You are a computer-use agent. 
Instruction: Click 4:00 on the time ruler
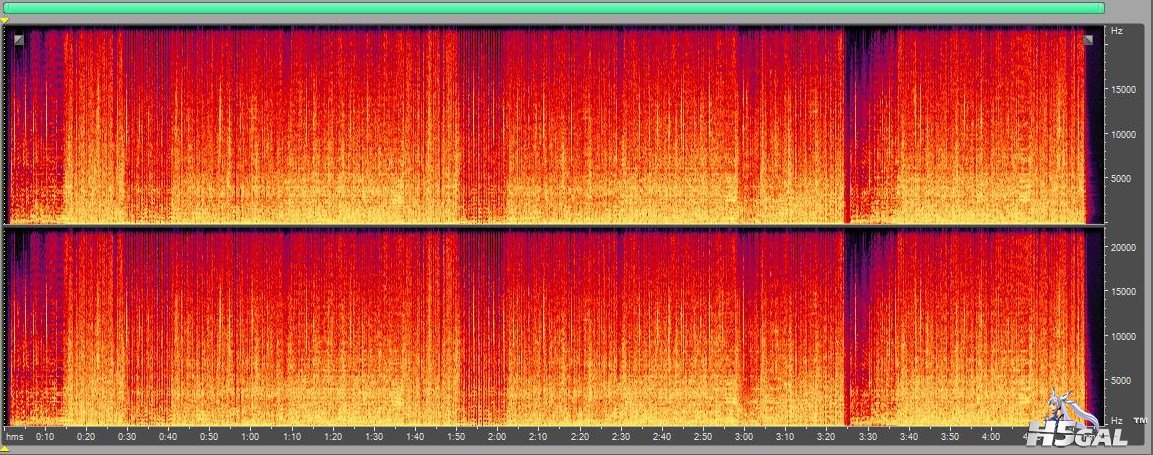(989, 436)
